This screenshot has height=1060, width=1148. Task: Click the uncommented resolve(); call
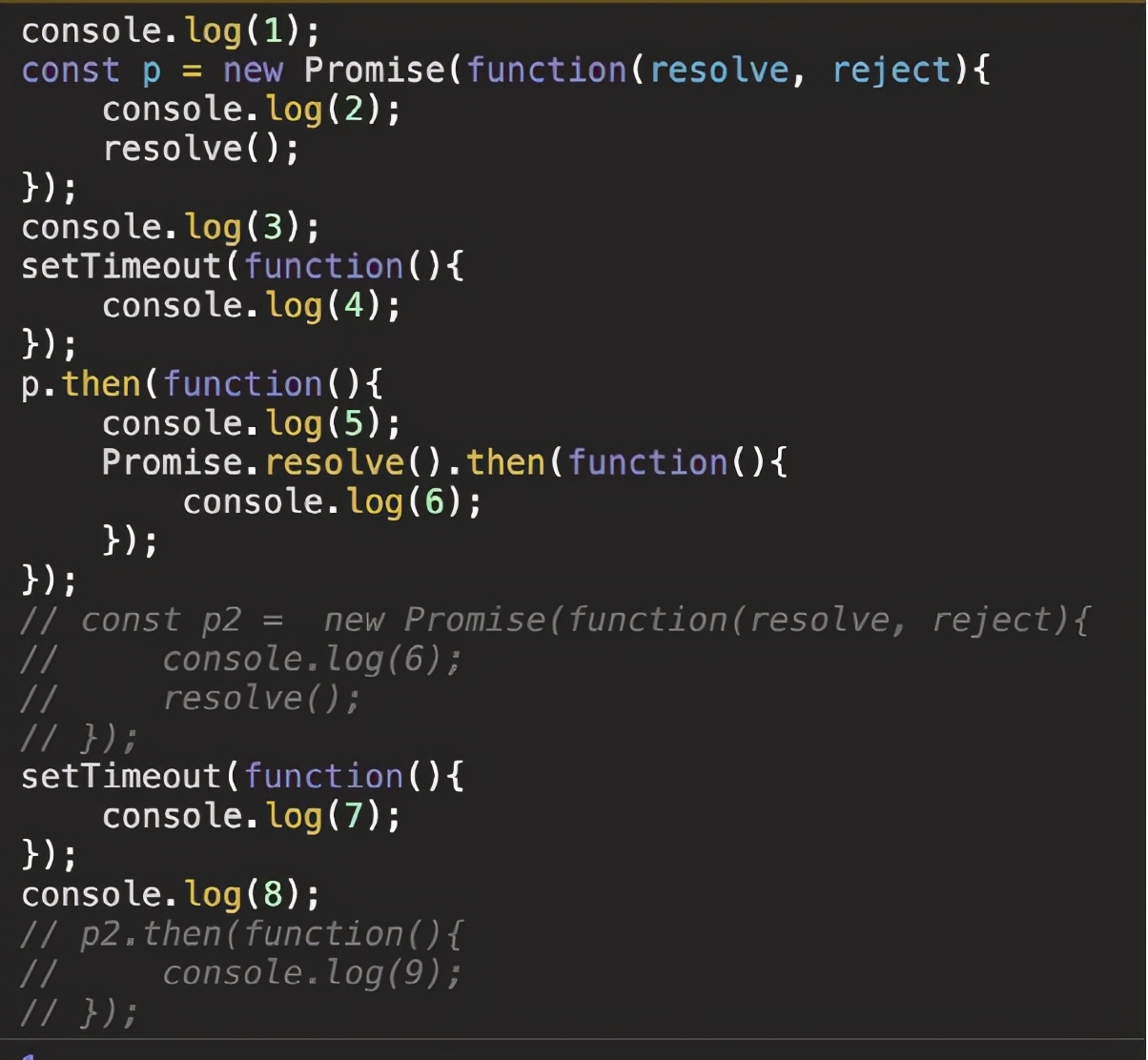pos(201,149)
